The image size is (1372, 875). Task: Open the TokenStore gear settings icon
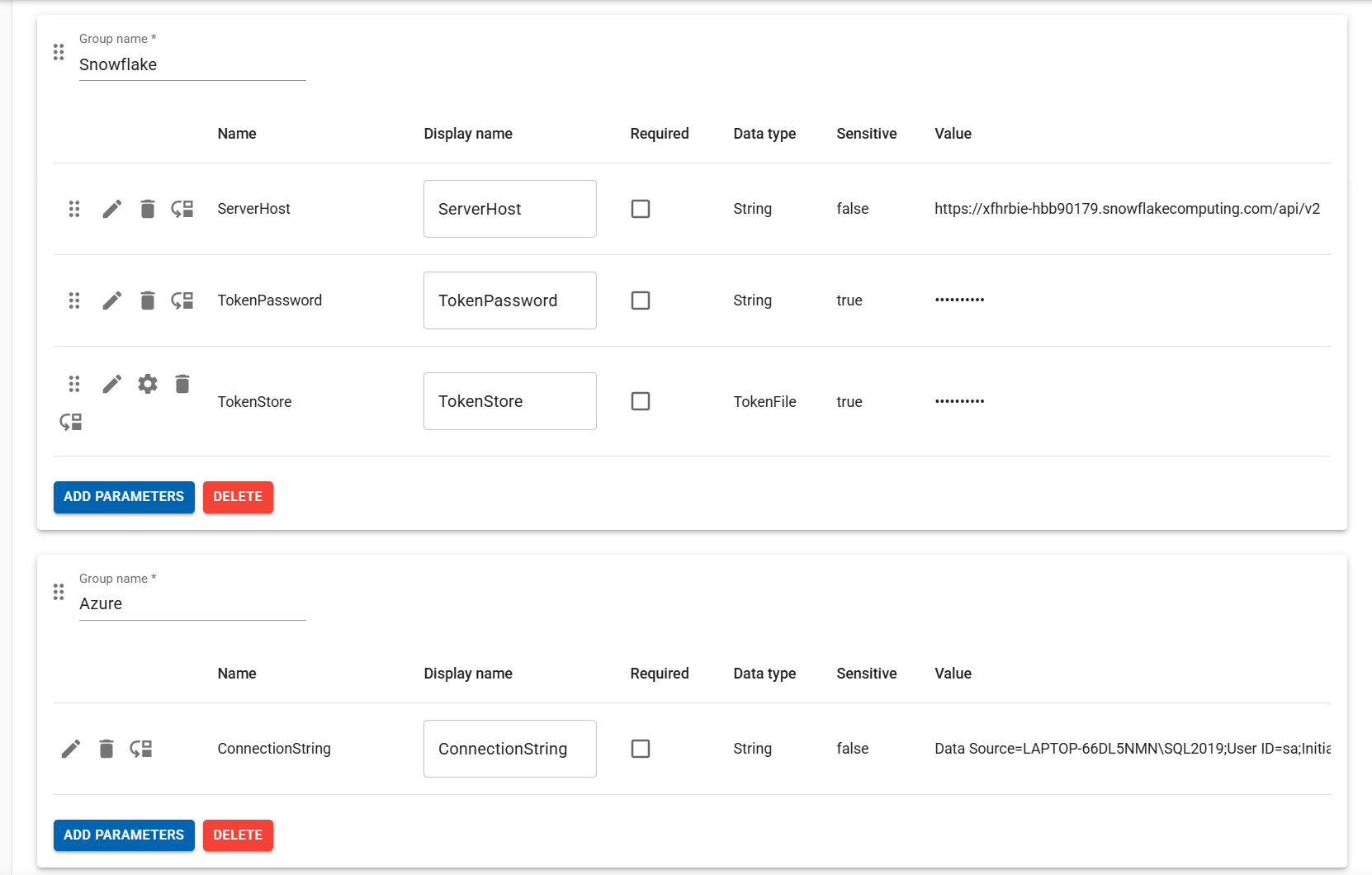coord(148,384)
